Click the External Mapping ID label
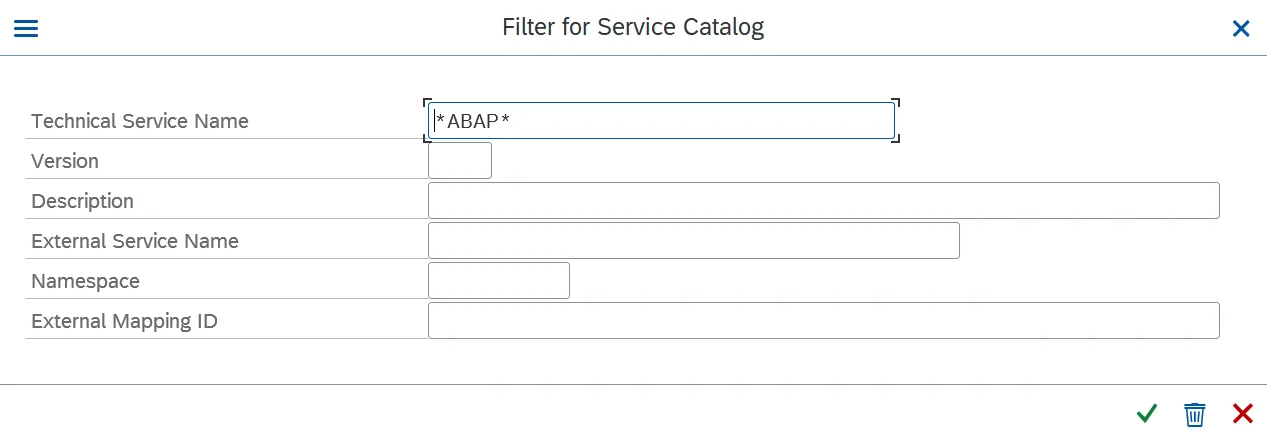 click(124, 321)
